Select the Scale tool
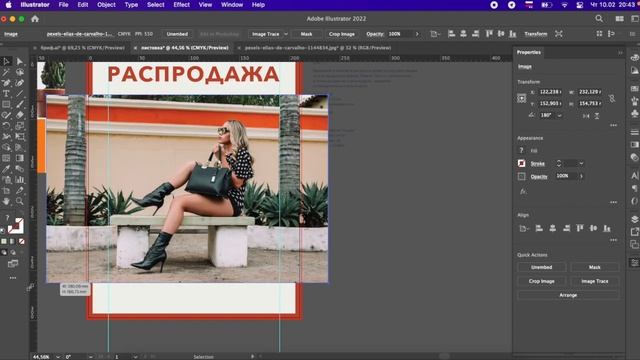 (x=20, y=126)
